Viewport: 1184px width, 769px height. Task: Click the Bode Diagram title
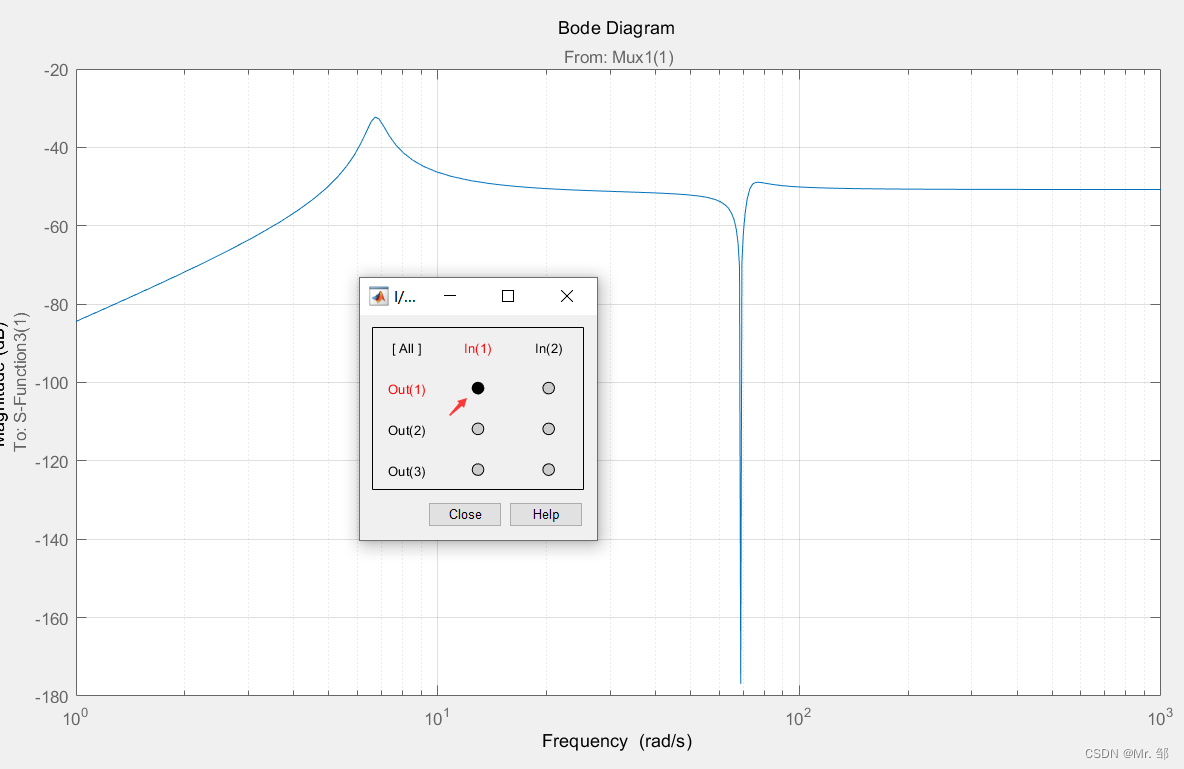coord(616,28)
